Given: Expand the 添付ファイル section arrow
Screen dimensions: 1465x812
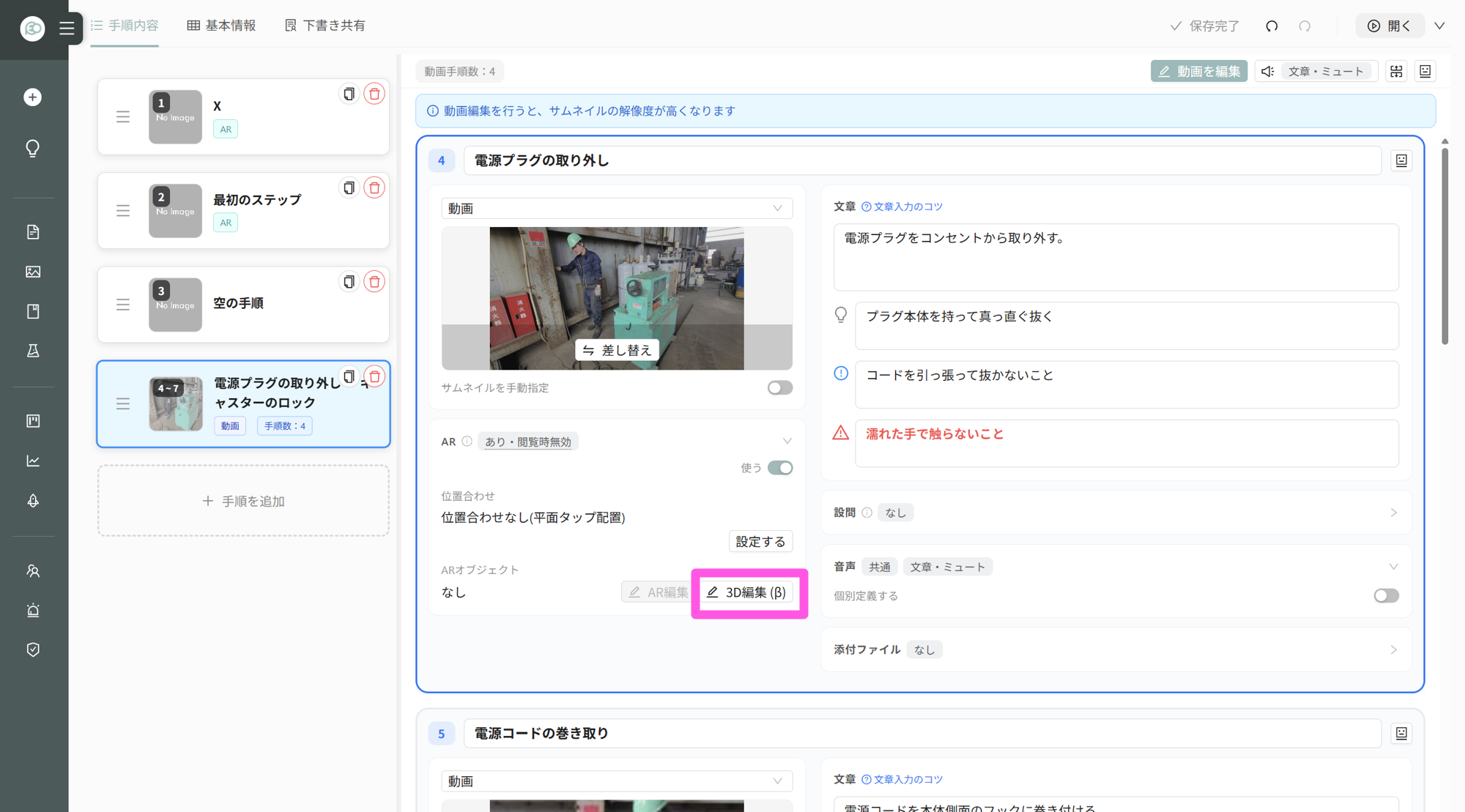Looking at the screenshot, I should pos(1393,649).
